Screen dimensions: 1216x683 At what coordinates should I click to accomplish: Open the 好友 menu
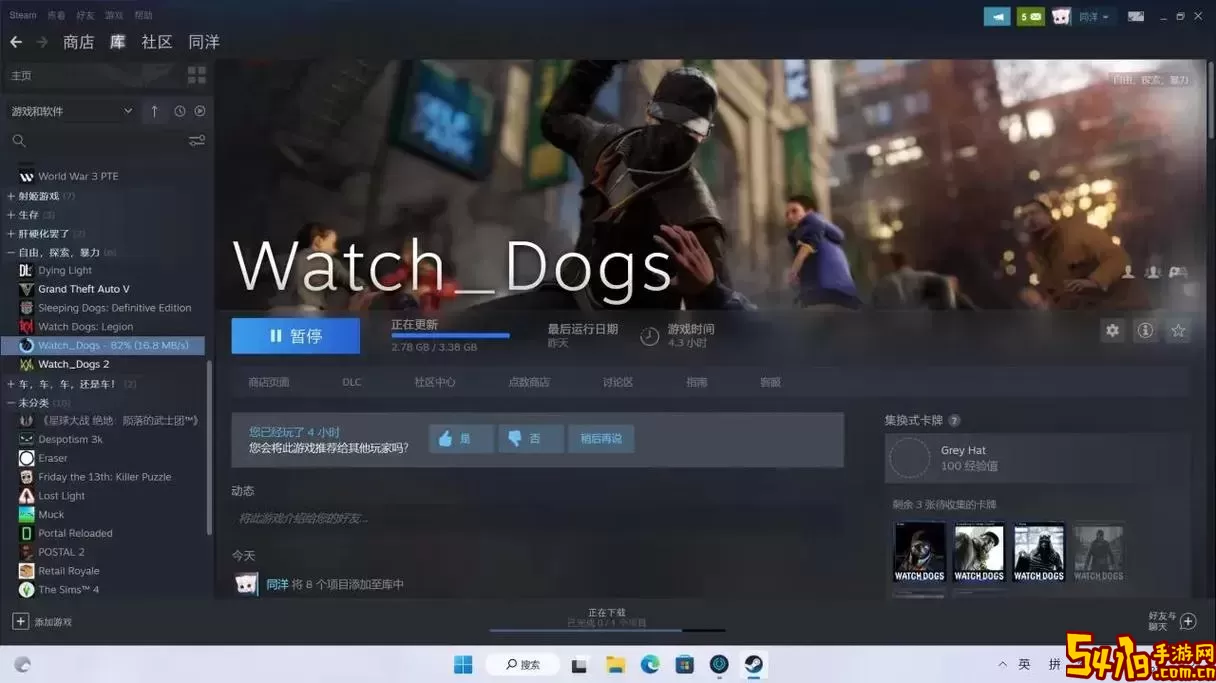(85, 15)
